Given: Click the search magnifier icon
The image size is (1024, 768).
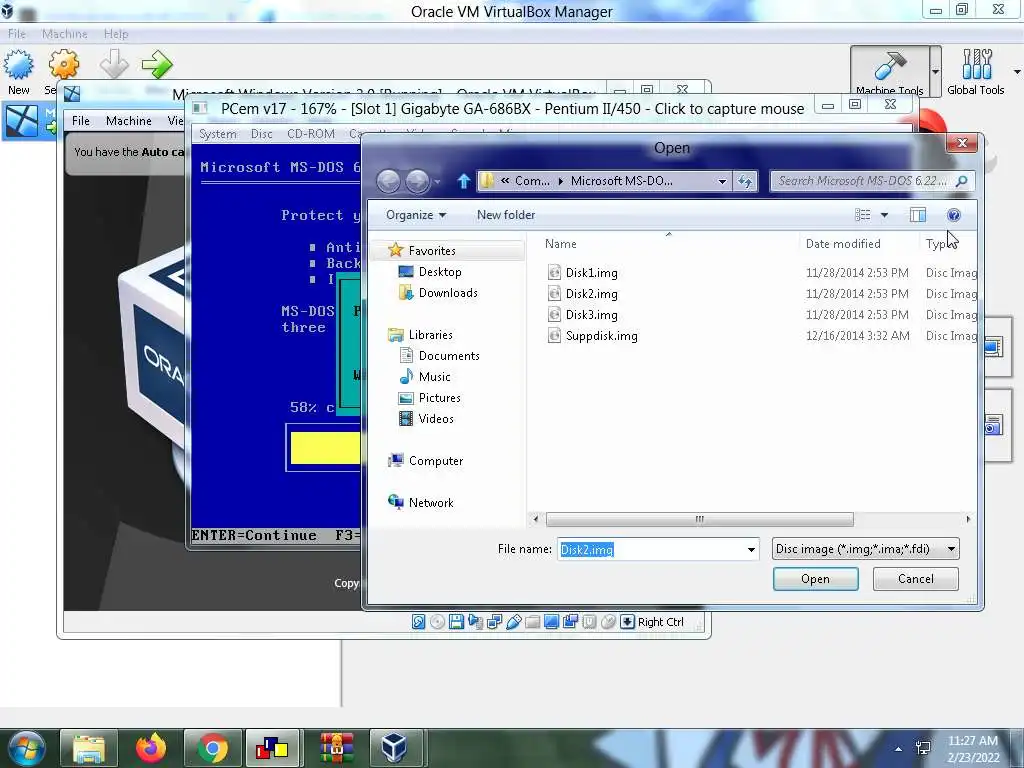Looking at the screenshot, I should tap(962, 181).
